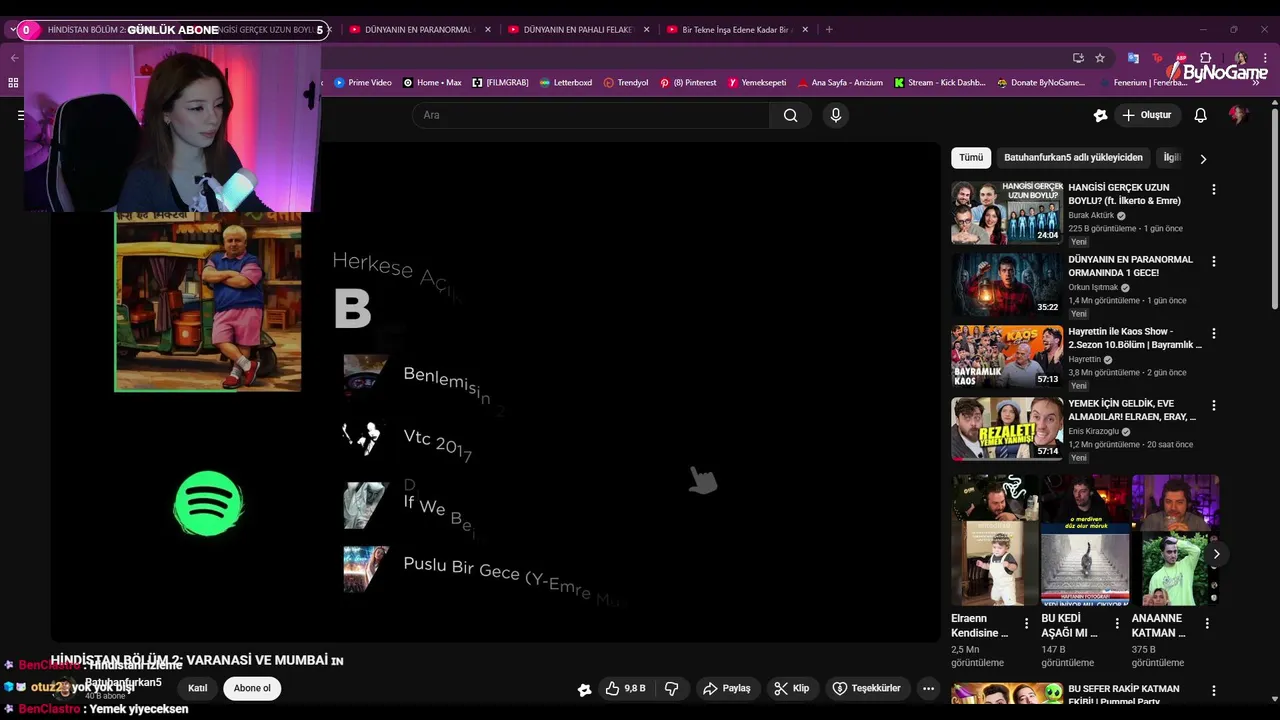Click the sparkle icon before the like button
This screenshot has width=1280, height=720.
click(x=585, y=689)
